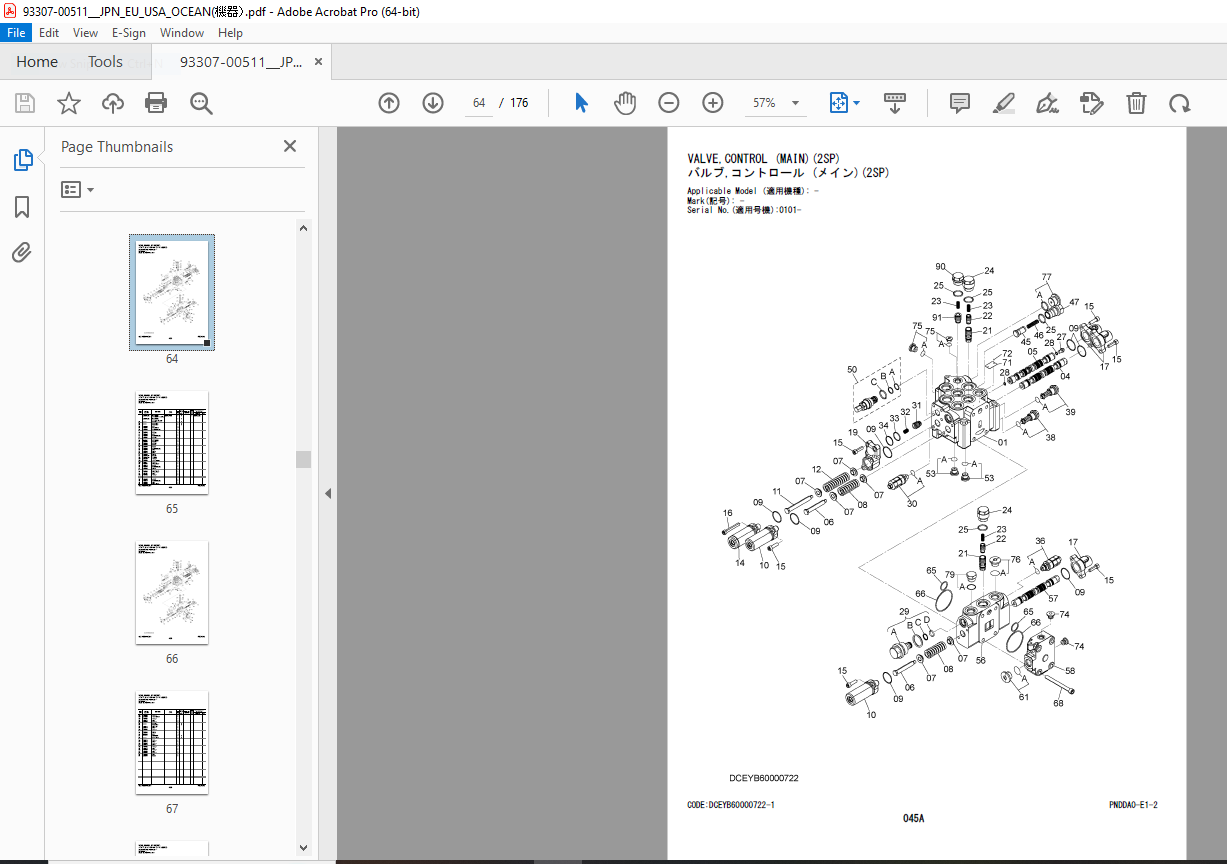This screenshot has height=864, width=1227.
Task: Go to next page arrow
Action: pos(432,103)
